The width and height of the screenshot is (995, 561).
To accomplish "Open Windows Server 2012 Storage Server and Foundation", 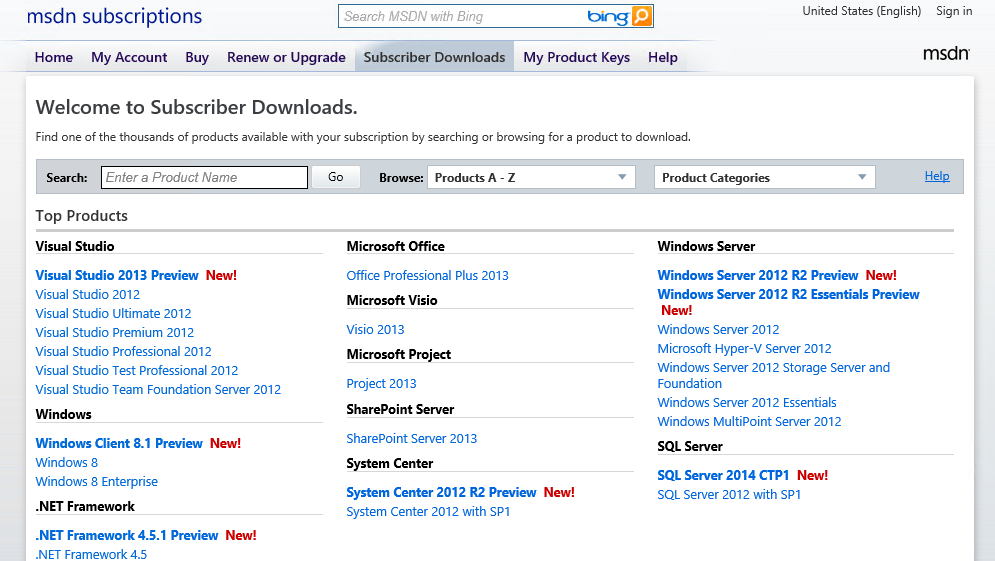I will point(773,375).
